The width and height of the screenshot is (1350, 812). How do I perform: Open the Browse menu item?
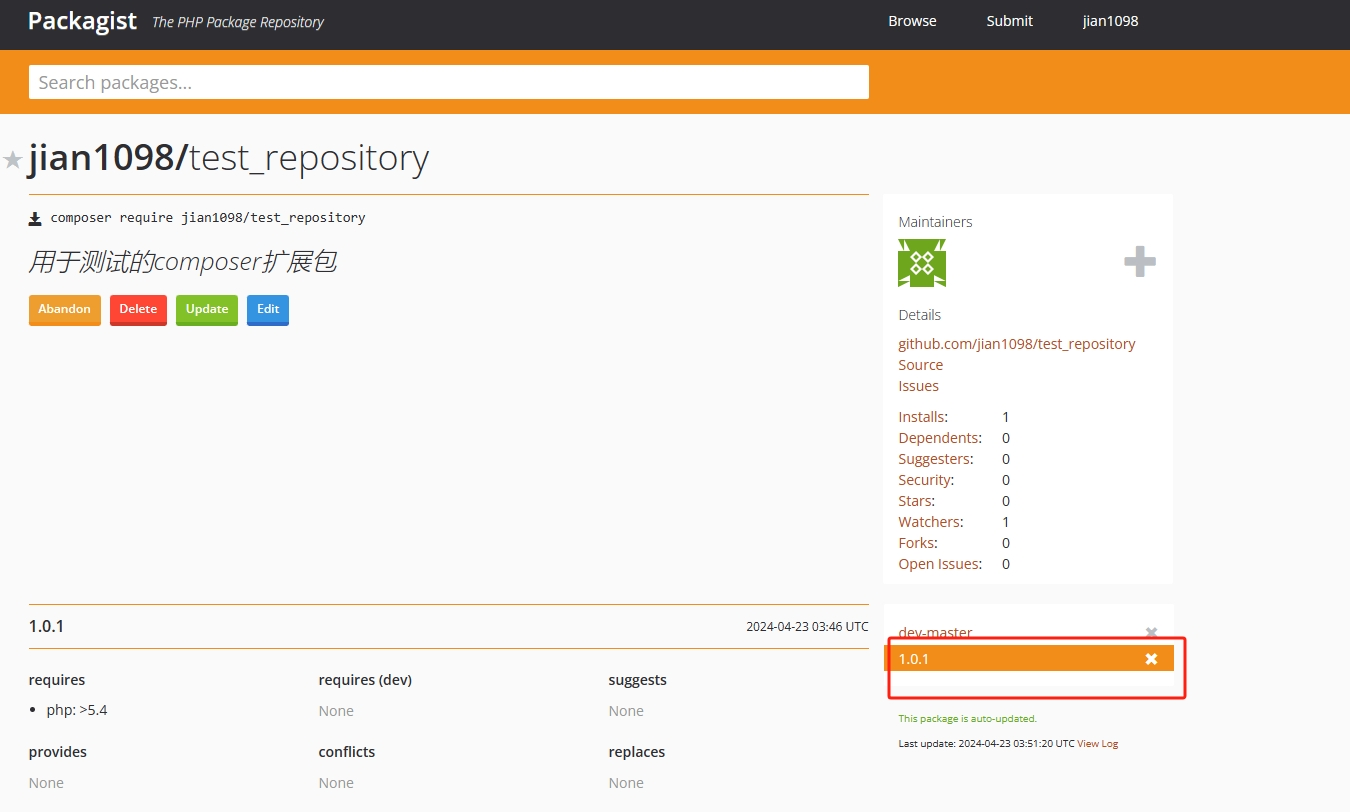(912, 21)
